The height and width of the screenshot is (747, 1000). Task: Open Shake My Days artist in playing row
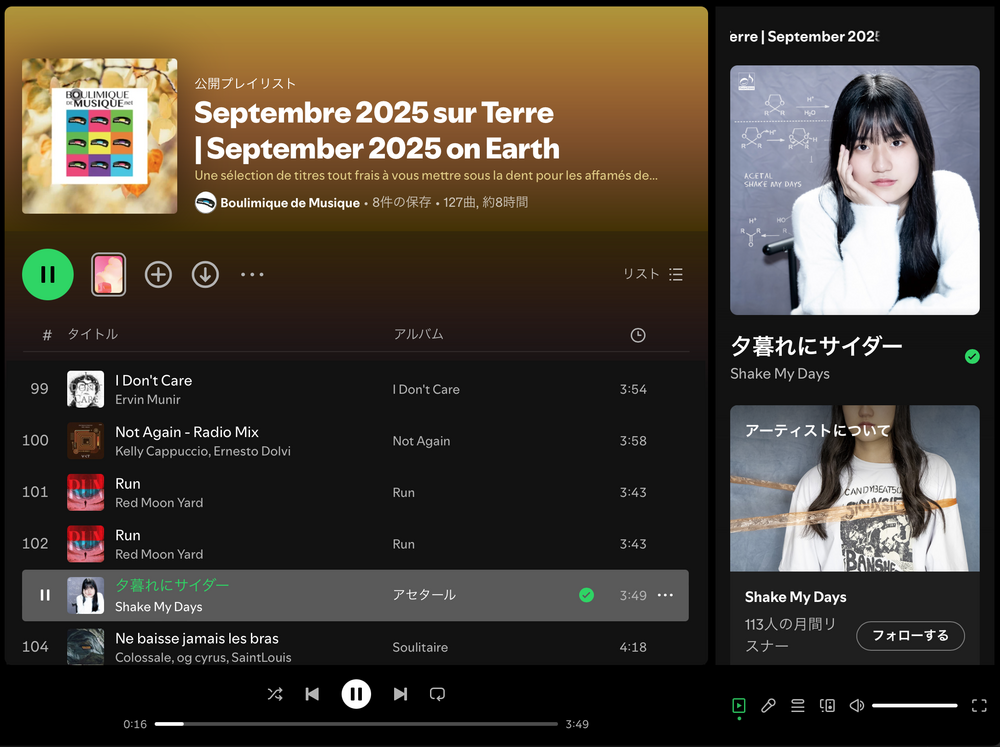[x=158, y=607]
